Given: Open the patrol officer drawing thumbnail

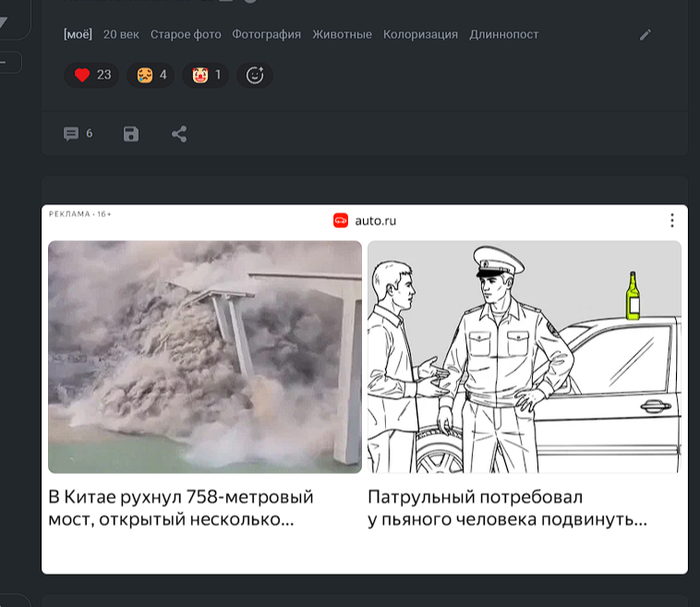Looking at the screenshot, I should click(525, 357).
